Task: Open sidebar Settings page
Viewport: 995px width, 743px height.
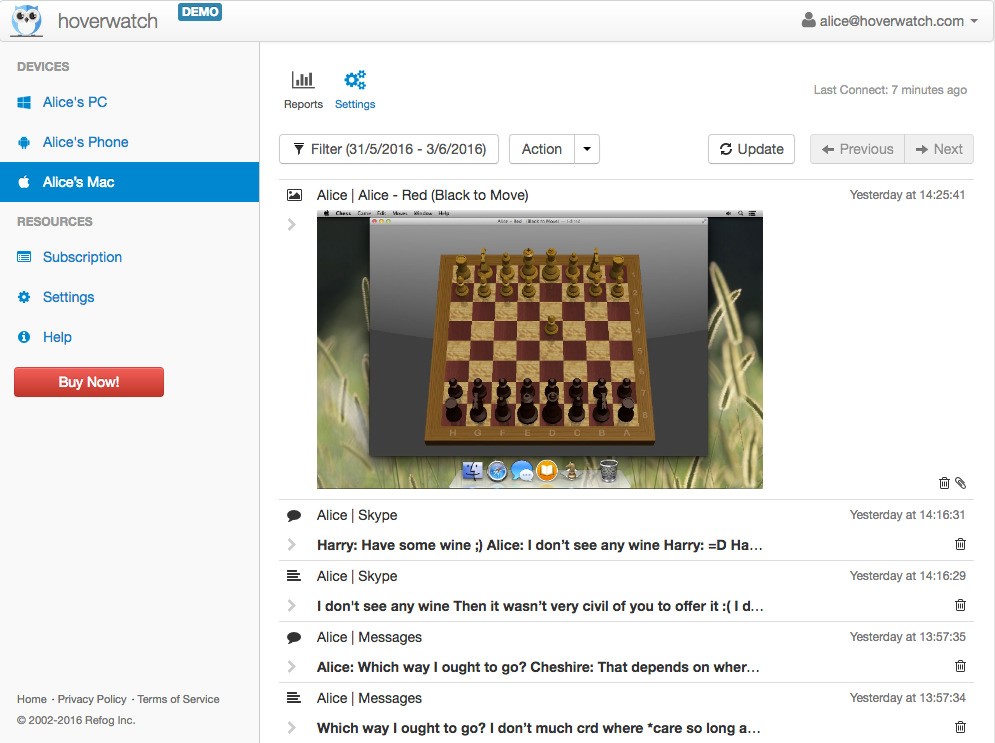Action: point(69,297)
